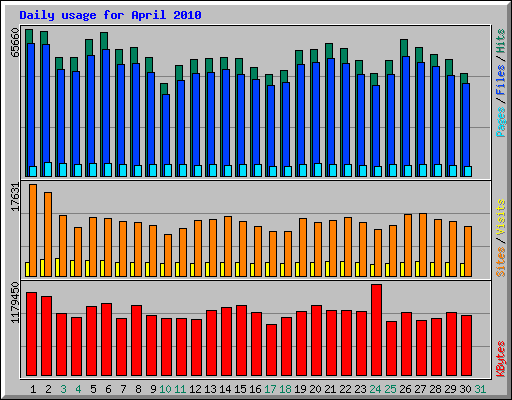This screenshot has height=400, width=512.
Task: Click day label 15 on x-axis
Action: click(x=240, y=389)
